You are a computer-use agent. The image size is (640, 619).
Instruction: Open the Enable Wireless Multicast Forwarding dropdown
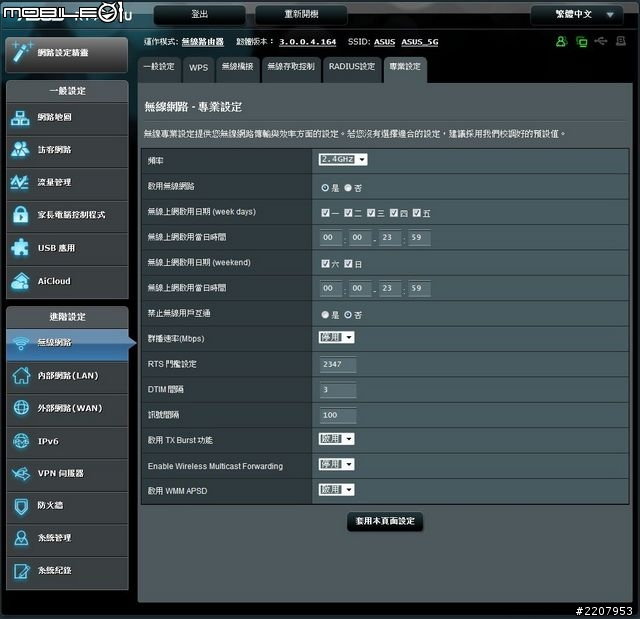point(337,465)
